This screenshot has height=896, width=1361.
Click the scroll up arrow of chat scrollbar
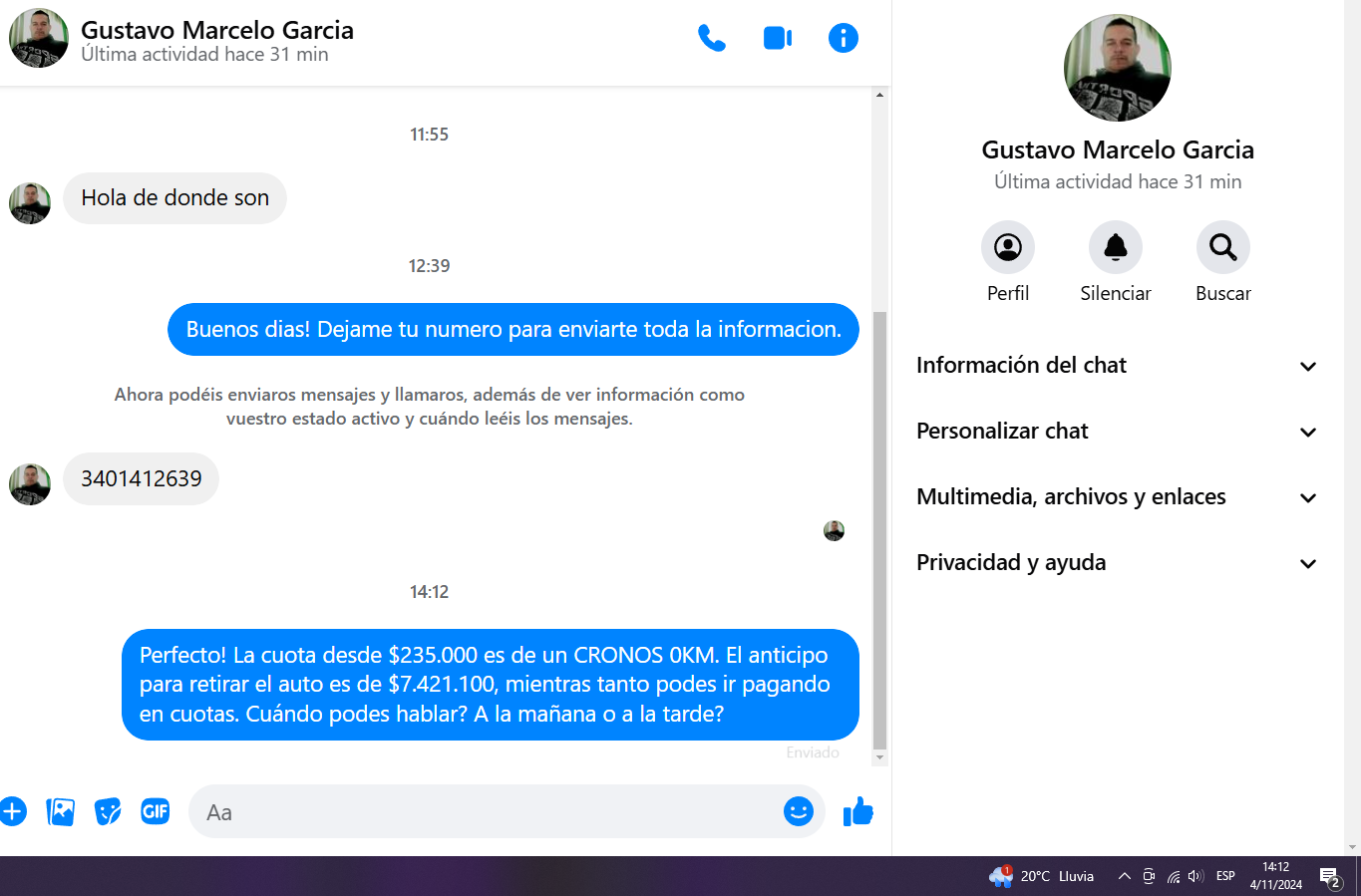coord(879,95)
